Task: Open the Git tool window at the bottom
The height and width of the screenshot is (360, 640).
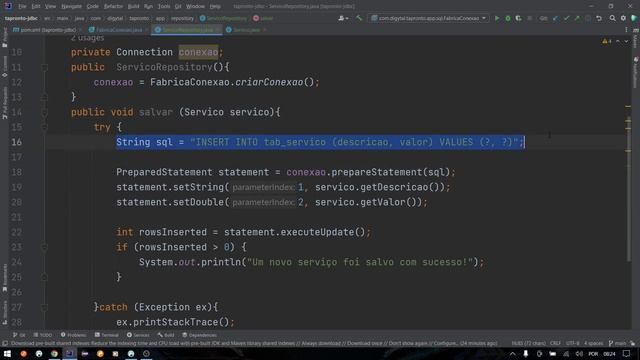Action: click(19, 335)
